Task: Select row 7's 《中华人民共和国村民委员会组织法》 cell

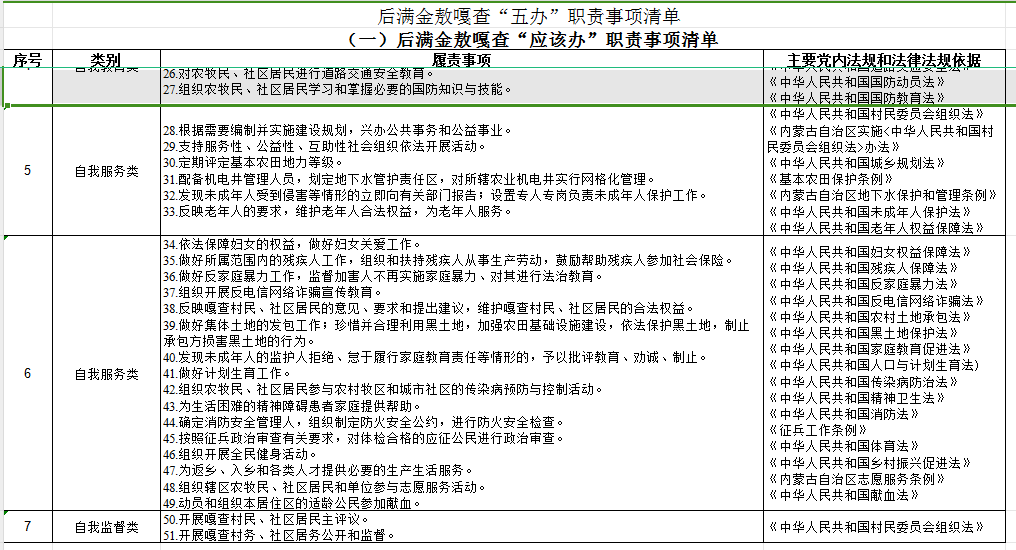Action: click(884, 527)
